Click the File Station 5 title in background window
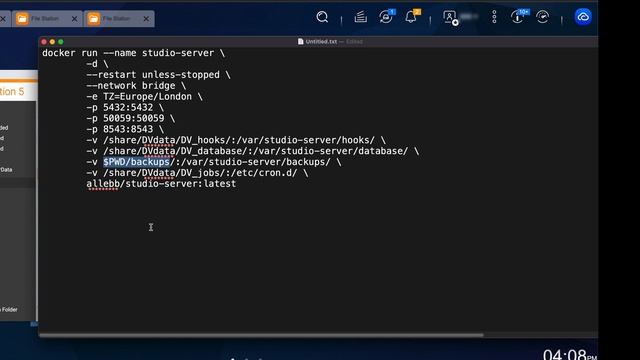 pyautogui.click(x=12, y=91)
